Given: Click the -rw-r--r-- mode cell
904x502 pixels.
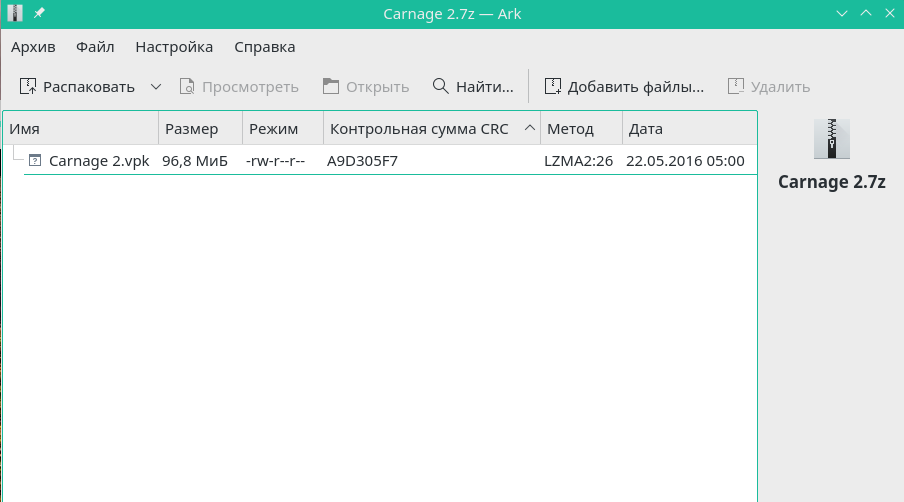Looking at the screenshot, I should pos(276,161).
